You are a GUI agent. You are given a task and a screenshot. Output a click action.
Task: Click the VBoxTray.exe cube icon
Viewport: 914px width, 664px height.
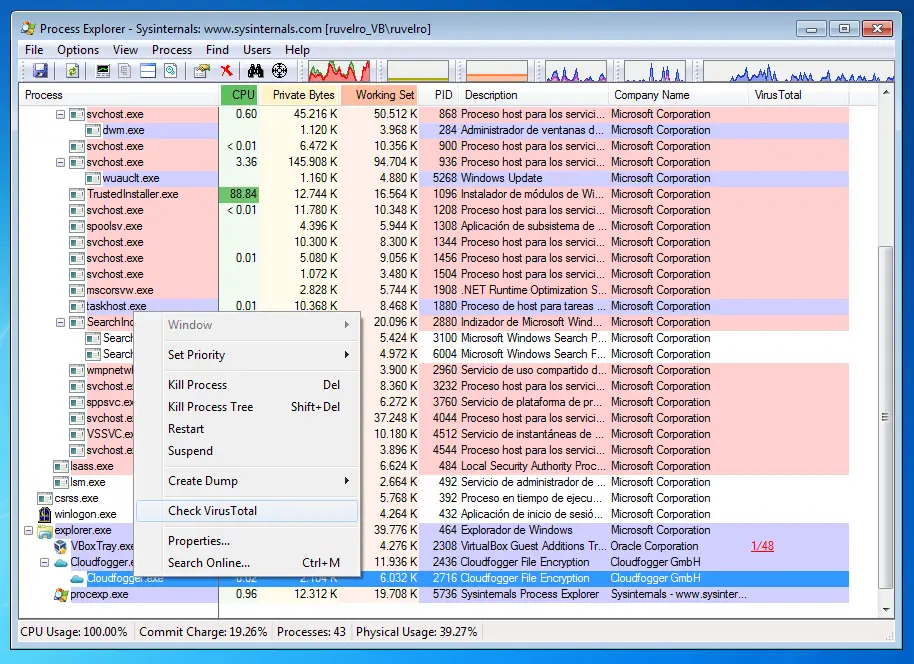(x=61, y=546)
